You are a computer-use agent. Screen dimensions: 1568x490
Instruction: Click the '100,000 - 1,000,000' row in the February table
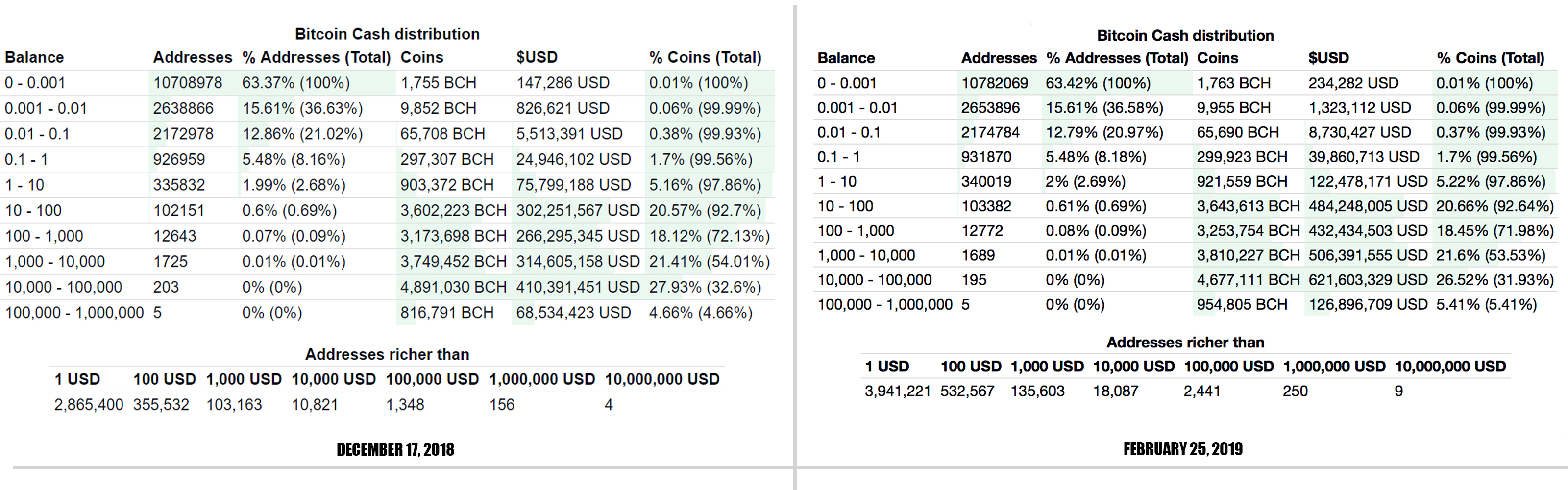[886, 304]
